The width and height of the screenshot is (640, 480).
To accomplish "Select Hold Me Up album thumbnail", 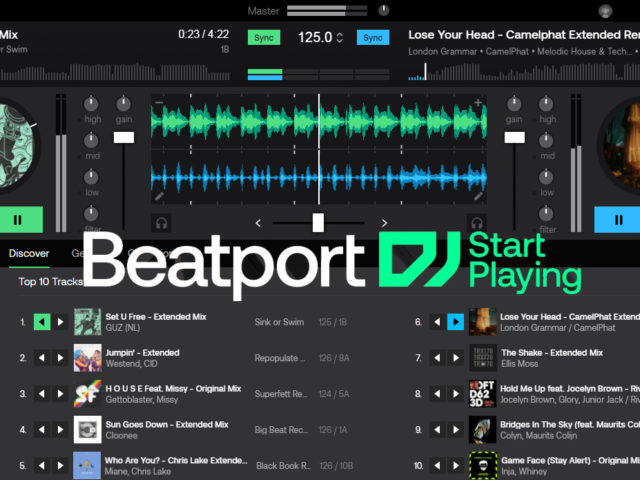I will (x=482, y=393).
